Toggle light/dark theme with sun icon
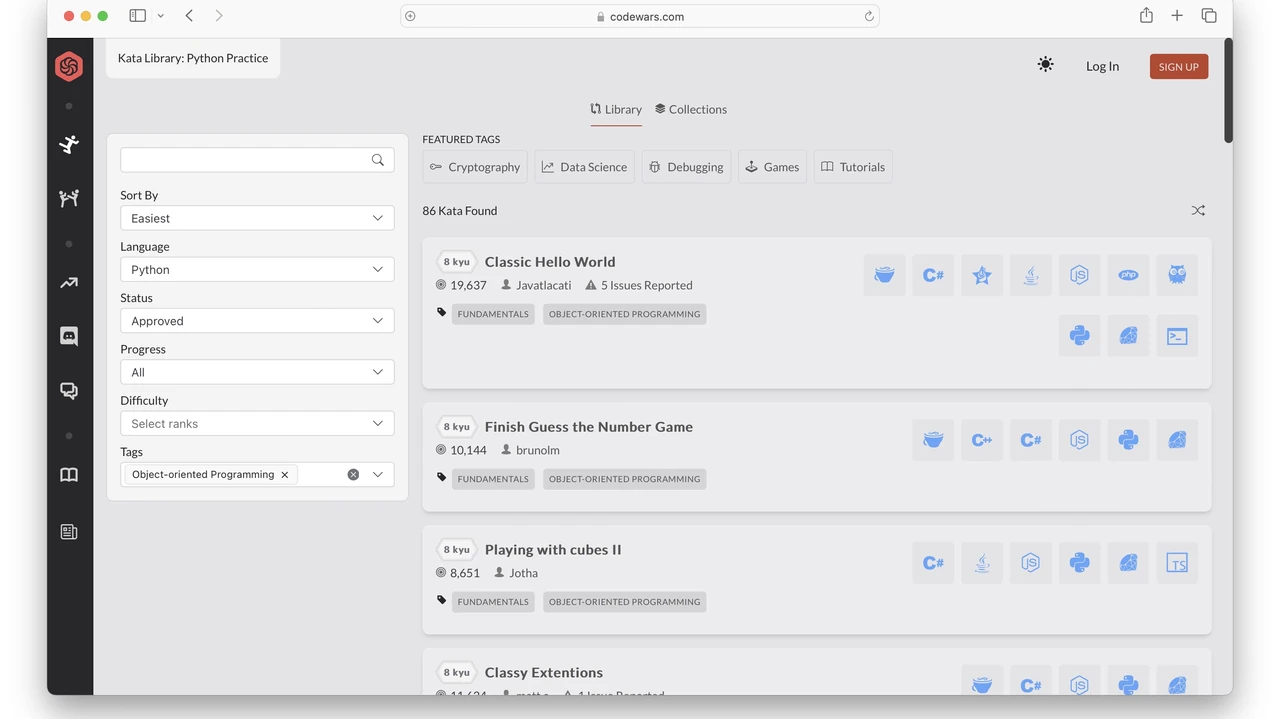Image resolution: width=1280 pixels, height=719 pixels. (1045, 65)
